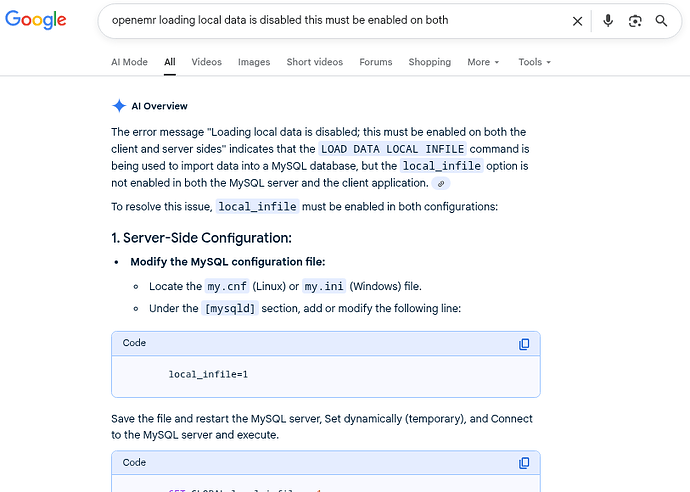Click the Google logo
The image size is (690, 492).
point(34,20)
